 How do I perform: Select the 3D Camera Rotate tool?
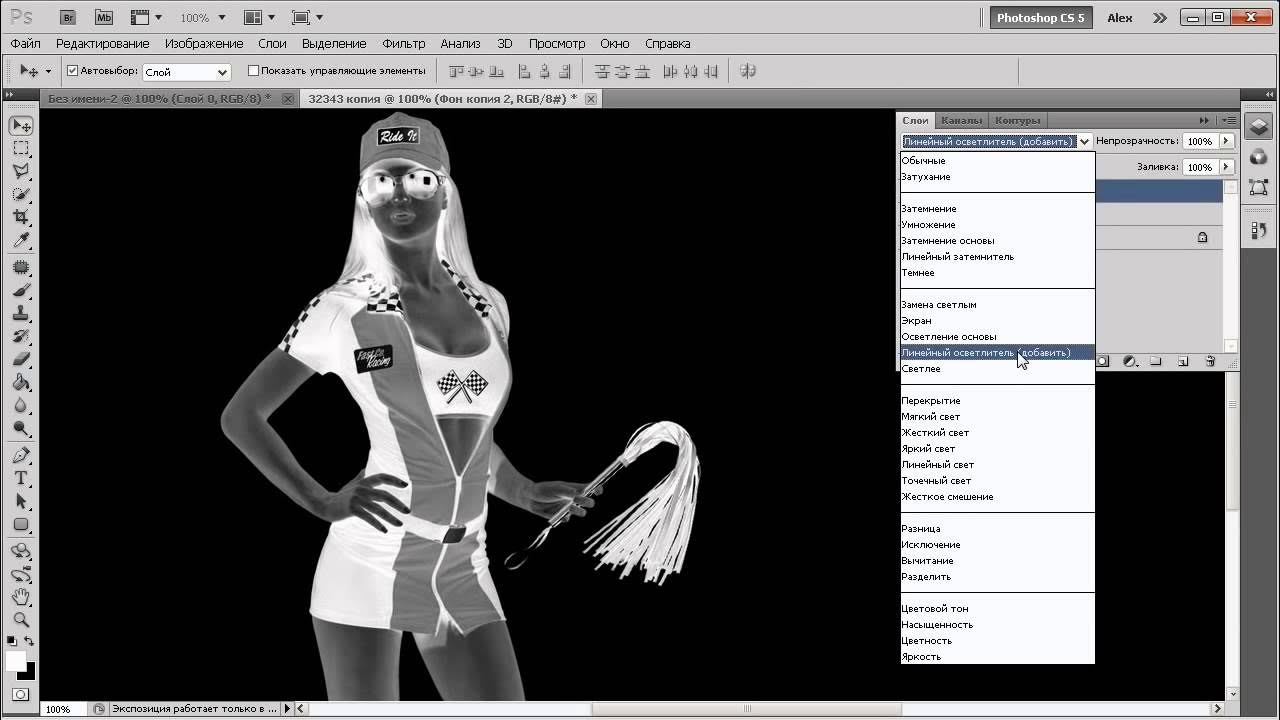point(21,574)
